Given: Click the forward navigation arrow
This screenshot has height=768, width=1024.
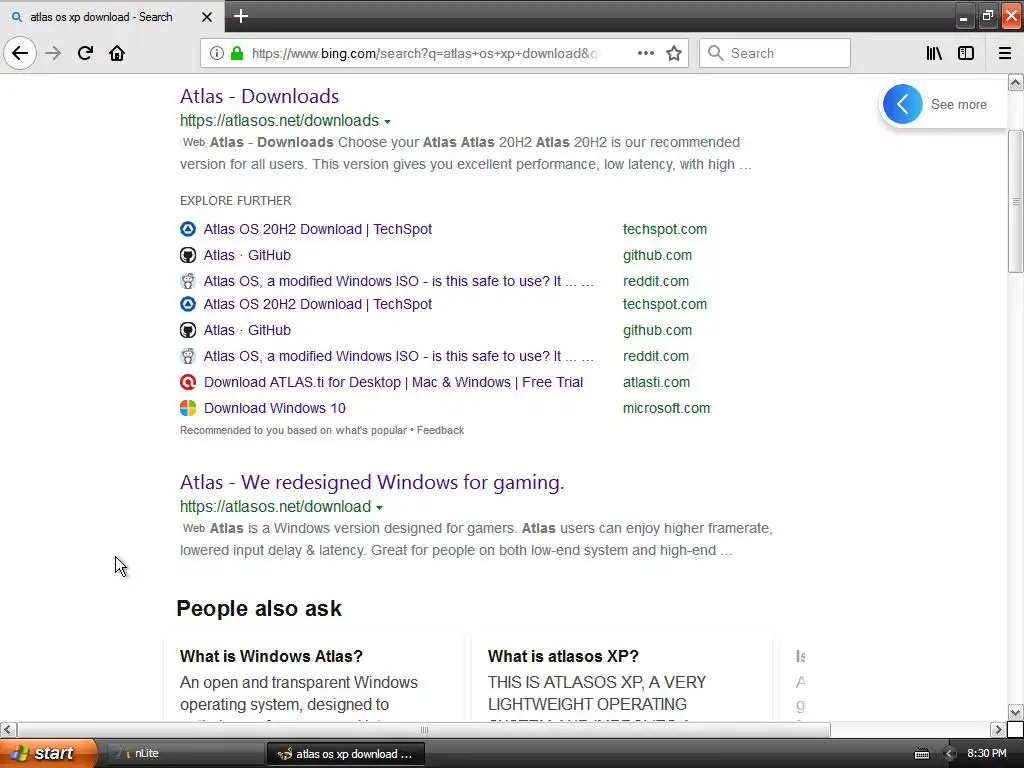Looking at the screenshot, I should click(53, 53).
